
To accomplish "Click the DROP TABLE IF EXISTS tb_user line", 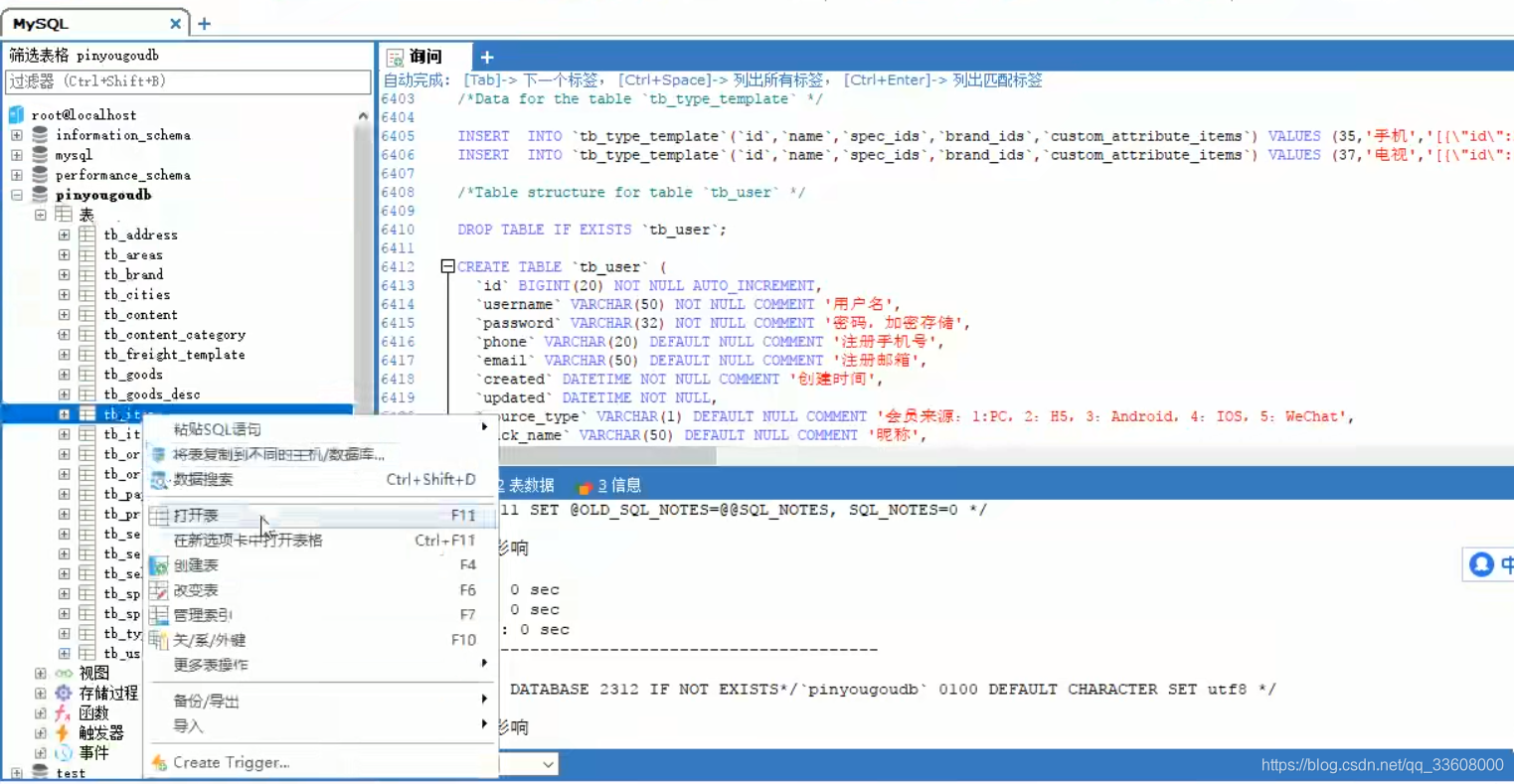I will [x=591, y=230].
